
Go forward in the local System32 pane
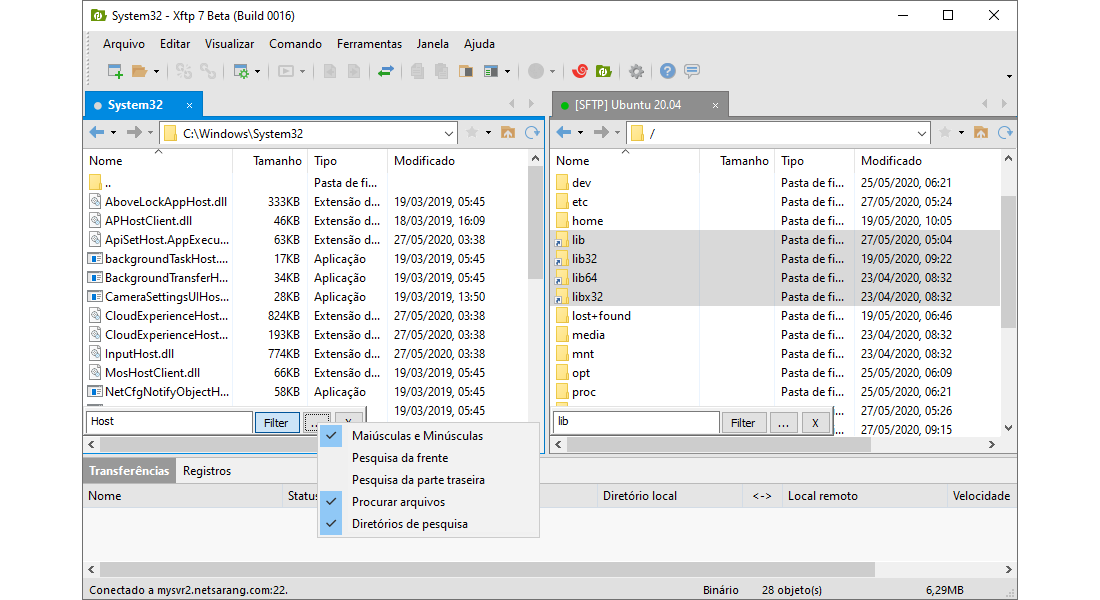click(x=134, y=133)
